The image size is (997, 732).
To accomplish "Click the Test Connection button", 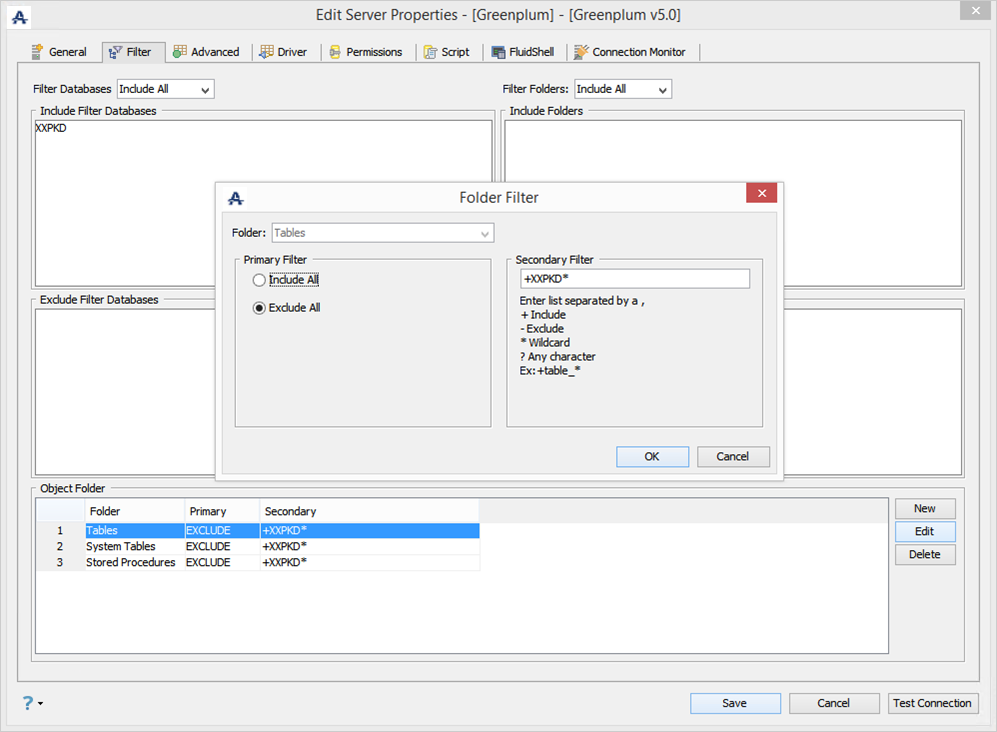I will tap(932, 703).
